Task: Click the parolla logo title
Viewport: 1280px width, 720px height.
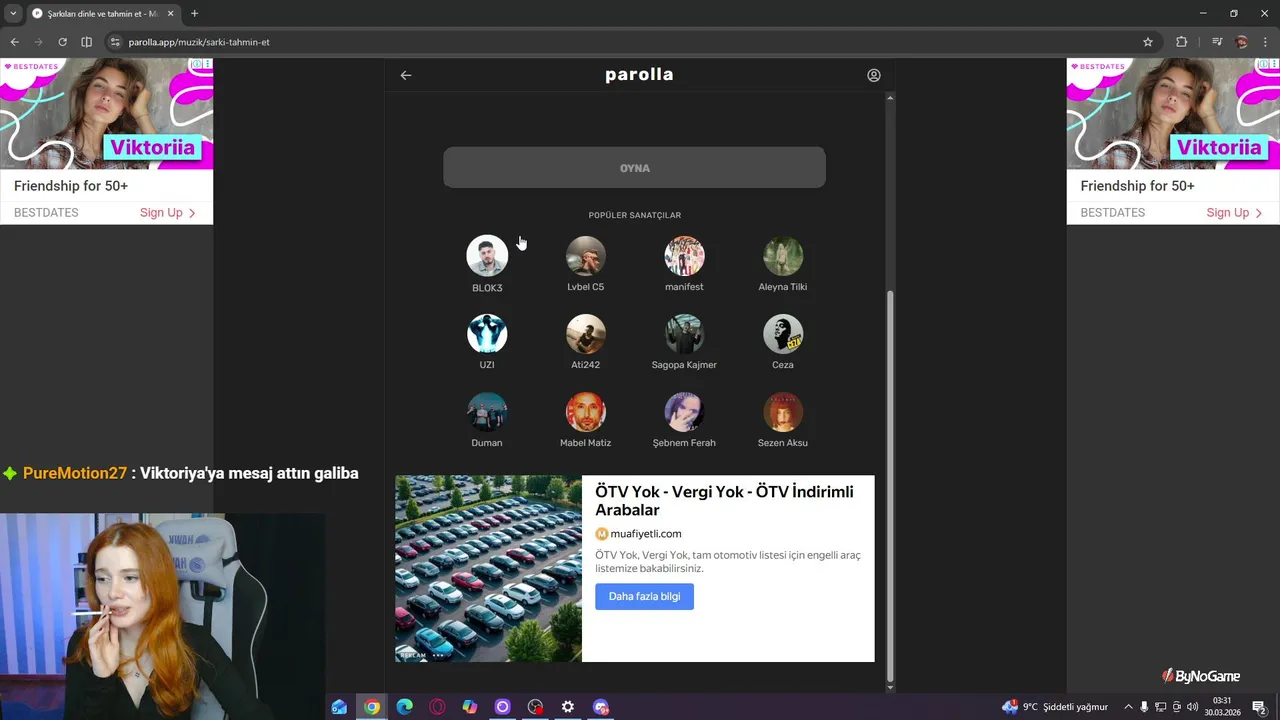Action: tap(639, 75)
